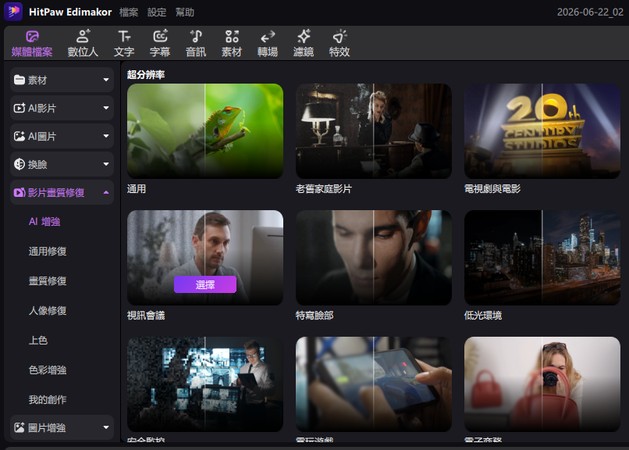
Task: Click the 換臉 face swap icon
Action: point(19,164)
